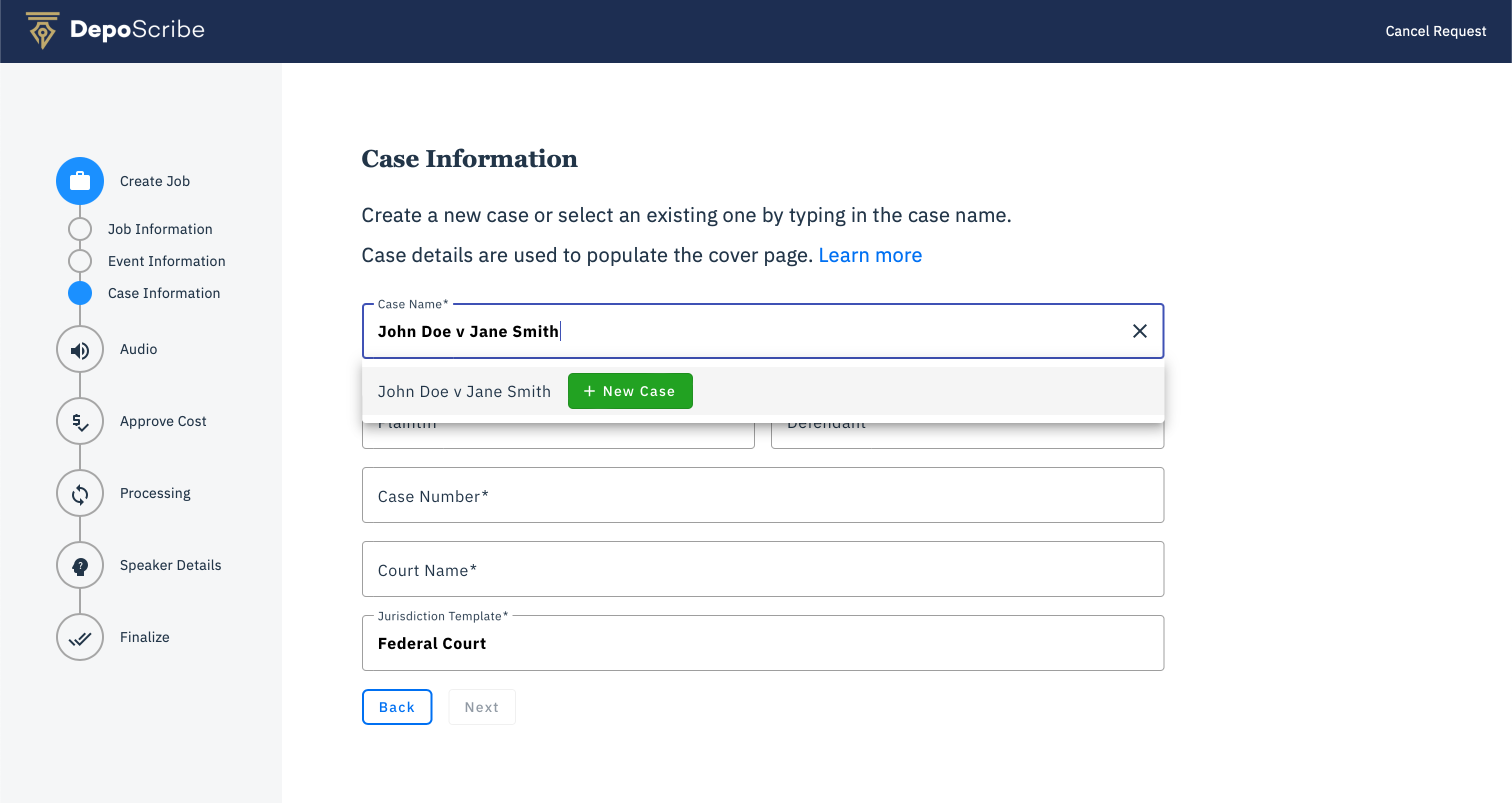The image size is (1512, 803).
Task: Click the DepoScribe pen logo
Action: [x=42, y=30]
